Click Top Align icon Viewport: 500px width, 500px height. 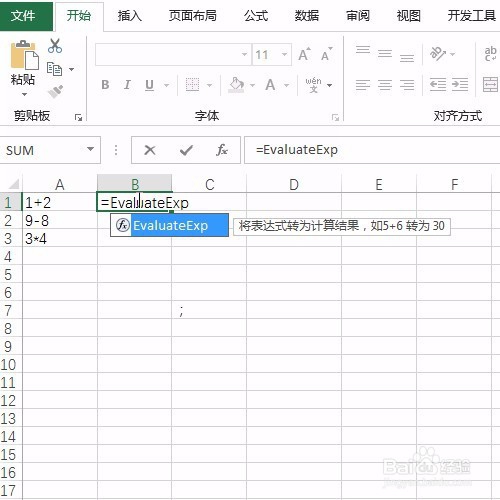pyautogui.click(x=363, y=50)
